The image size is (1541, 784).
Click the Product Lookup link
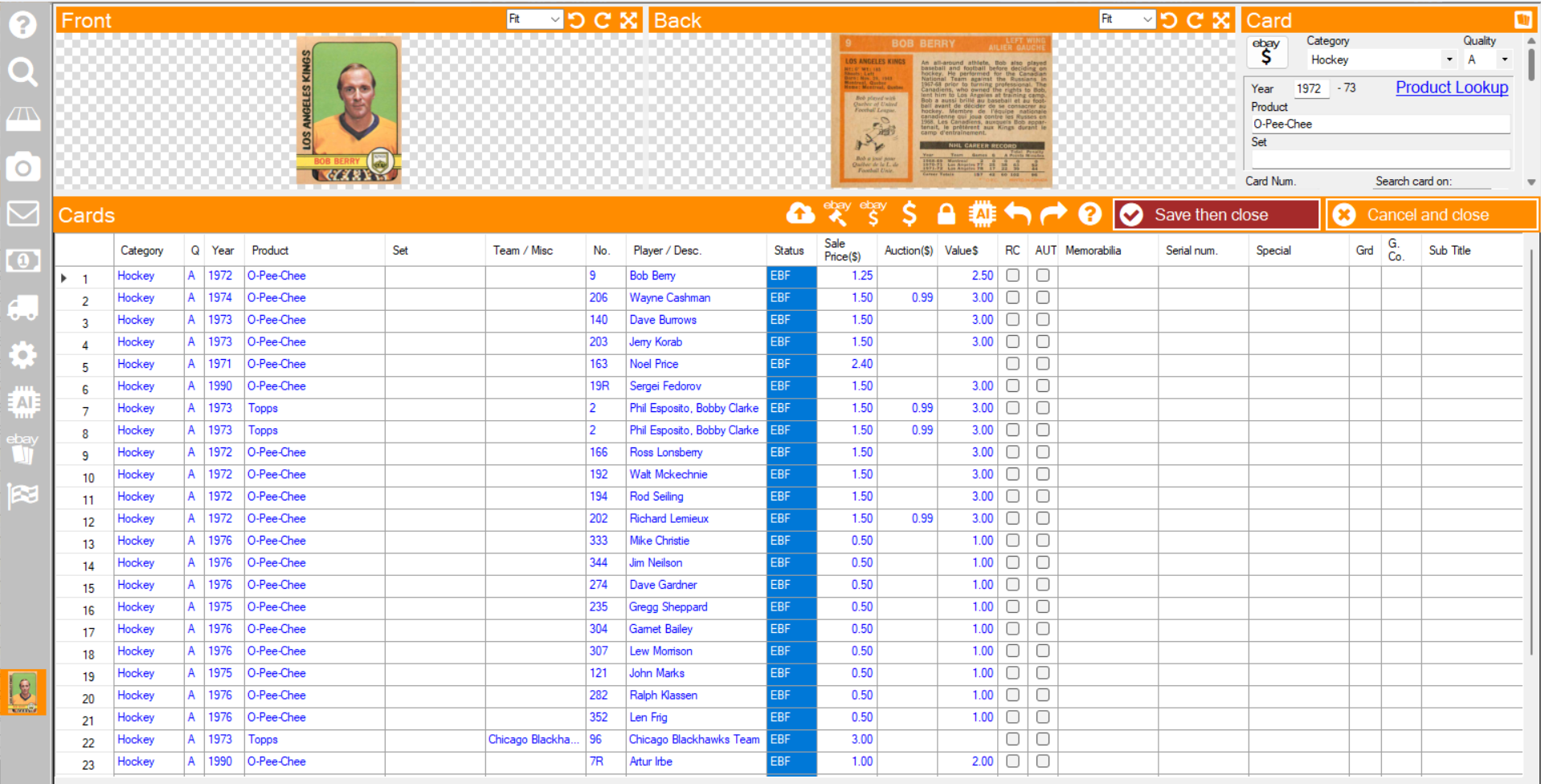1451,88
